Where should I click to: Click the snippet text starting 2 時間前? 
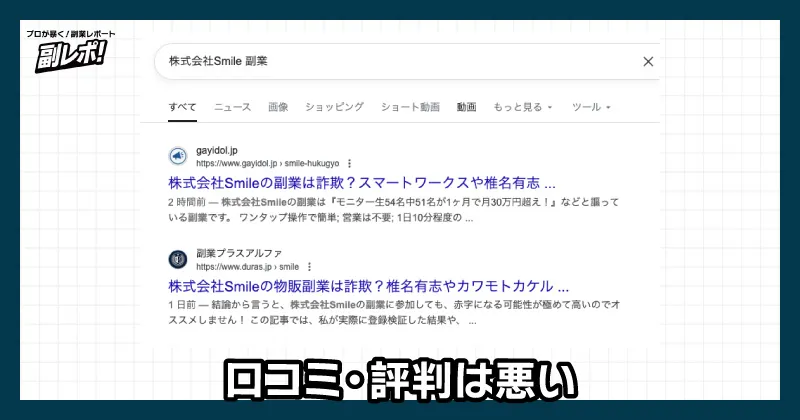click(393, 210)
